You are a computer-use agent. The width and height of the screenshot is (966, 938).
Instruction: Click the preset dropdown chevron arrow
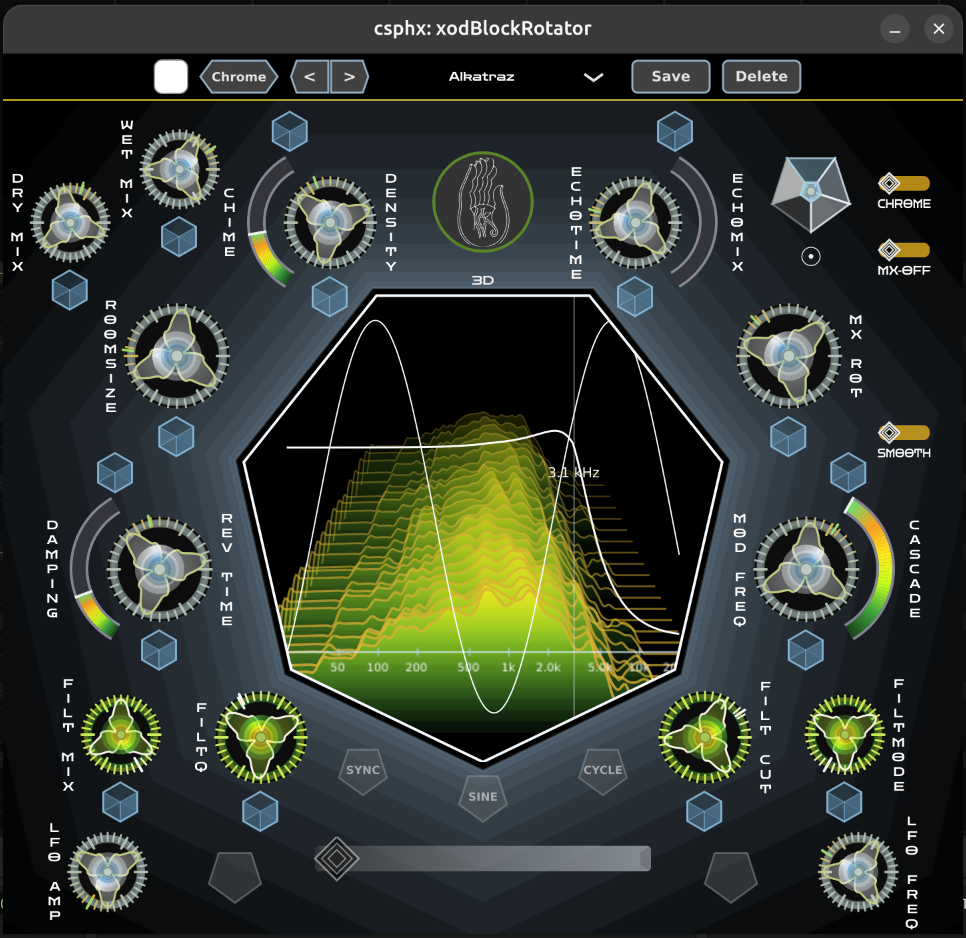[593, 78]
